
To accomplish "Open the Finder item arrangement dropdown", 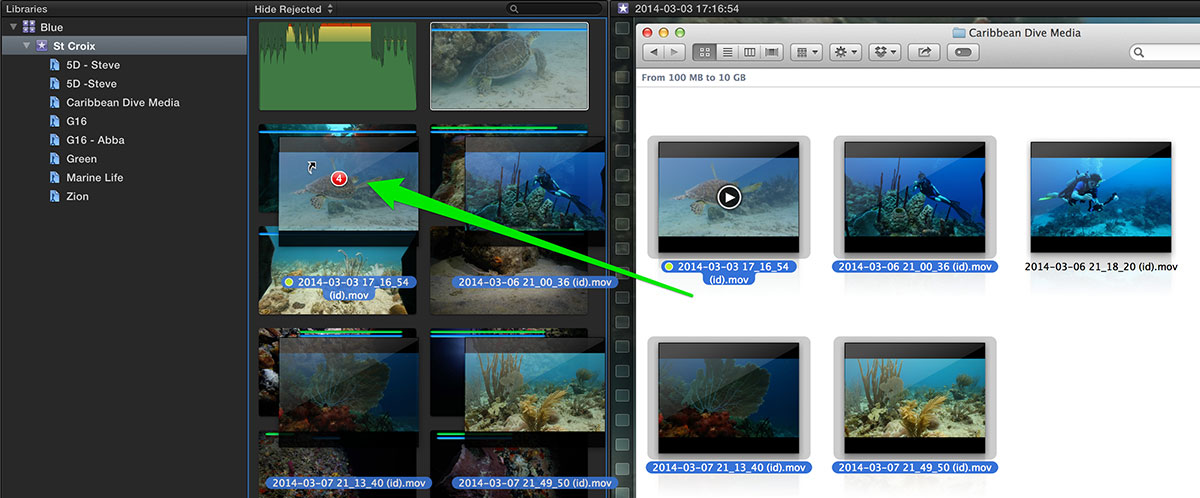I will 805,52.
